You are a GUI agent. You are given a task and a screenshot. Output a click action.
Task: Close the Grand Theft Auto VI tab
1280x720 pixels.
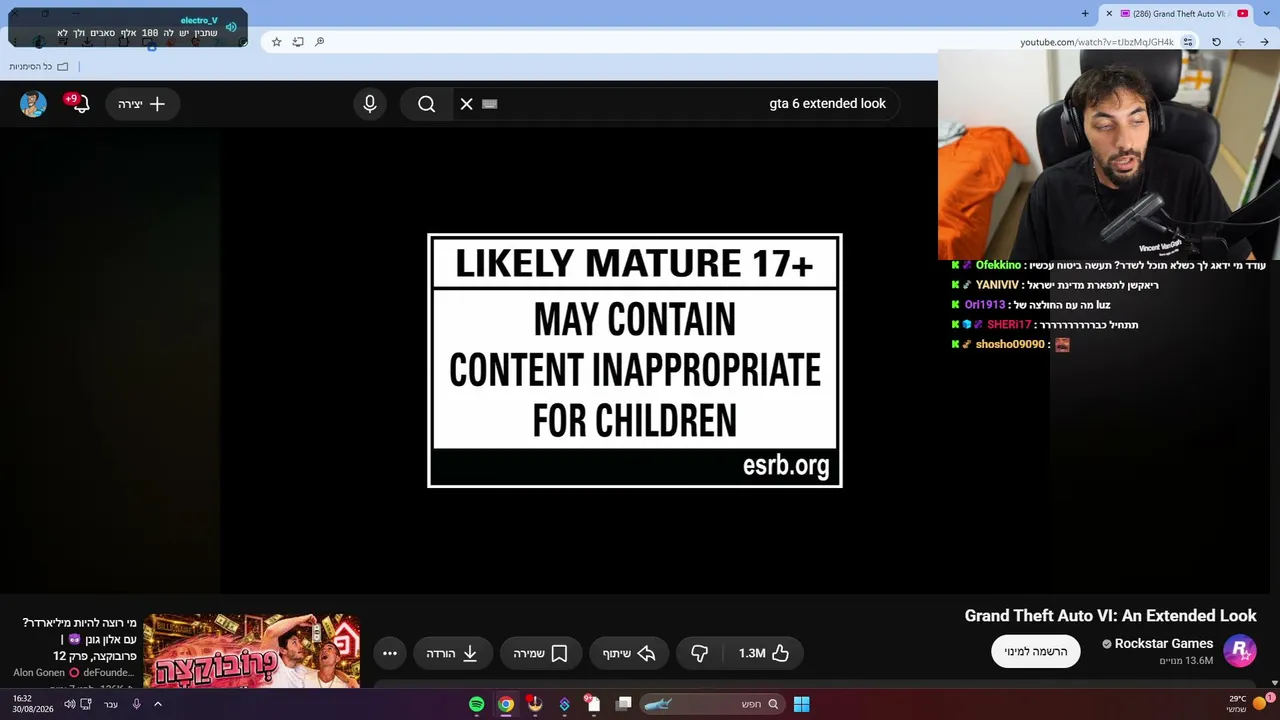pos(1109,14)
